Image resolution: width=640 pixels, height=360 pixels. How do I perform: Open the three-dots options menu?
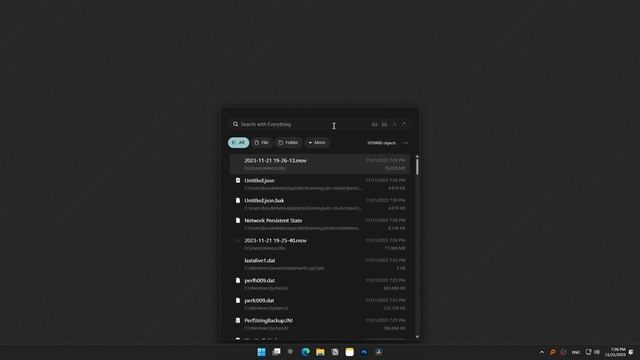pyautogui.click(x=405, y=143)
